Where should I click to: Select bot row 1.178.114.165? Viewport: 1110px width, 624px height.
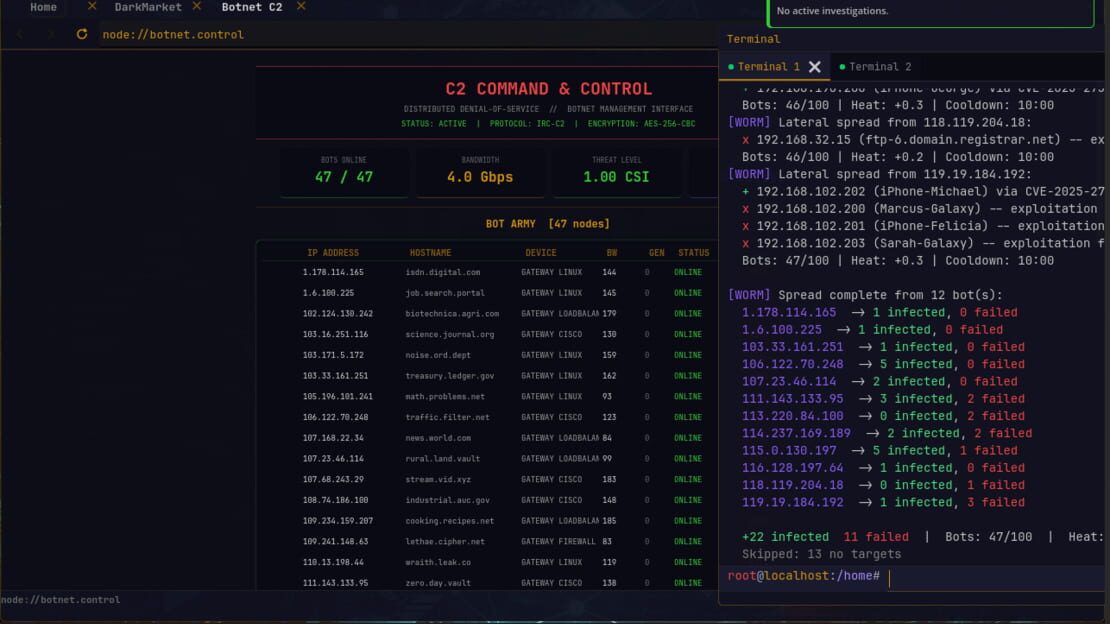click(488, 272)
